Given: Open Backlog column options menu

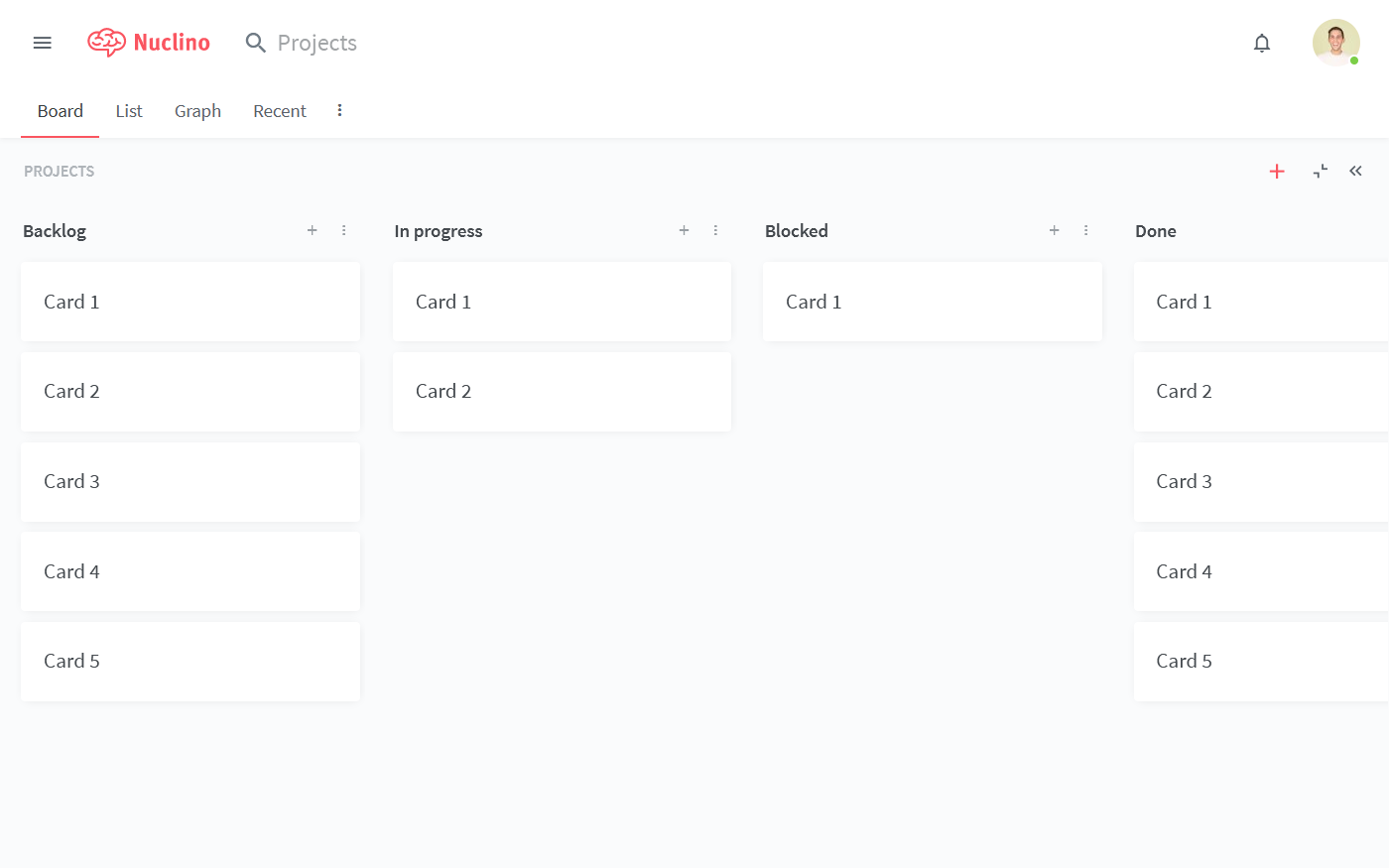Looking at the screenshot, I should pyautogui.click(x=344, y=230).
